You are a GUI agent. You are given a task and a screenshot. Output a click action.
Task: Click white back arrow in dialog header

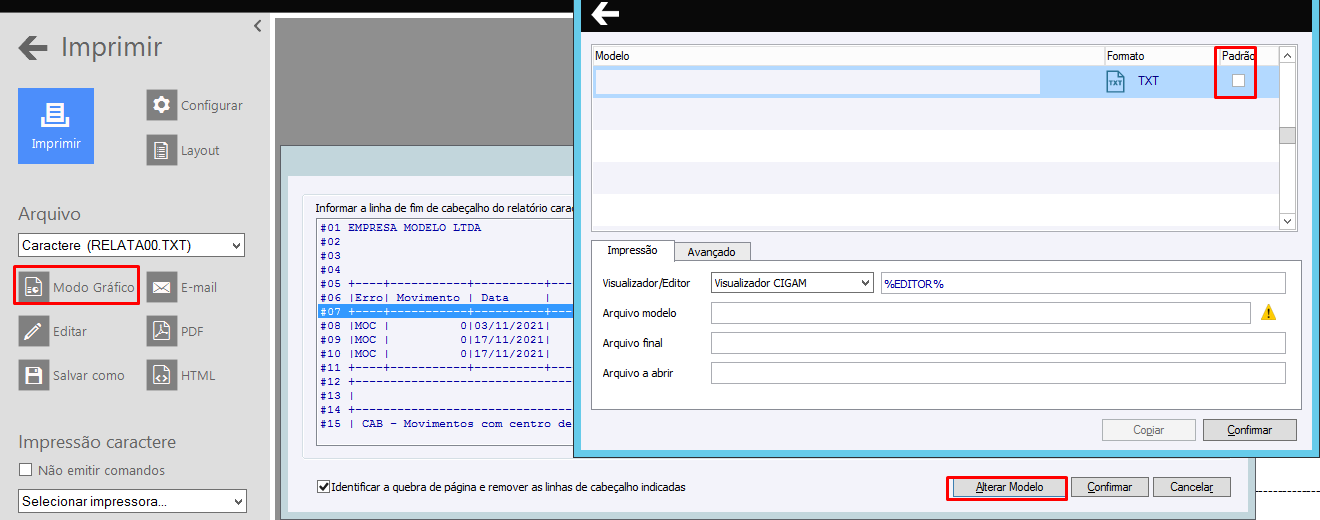(605, 14)
